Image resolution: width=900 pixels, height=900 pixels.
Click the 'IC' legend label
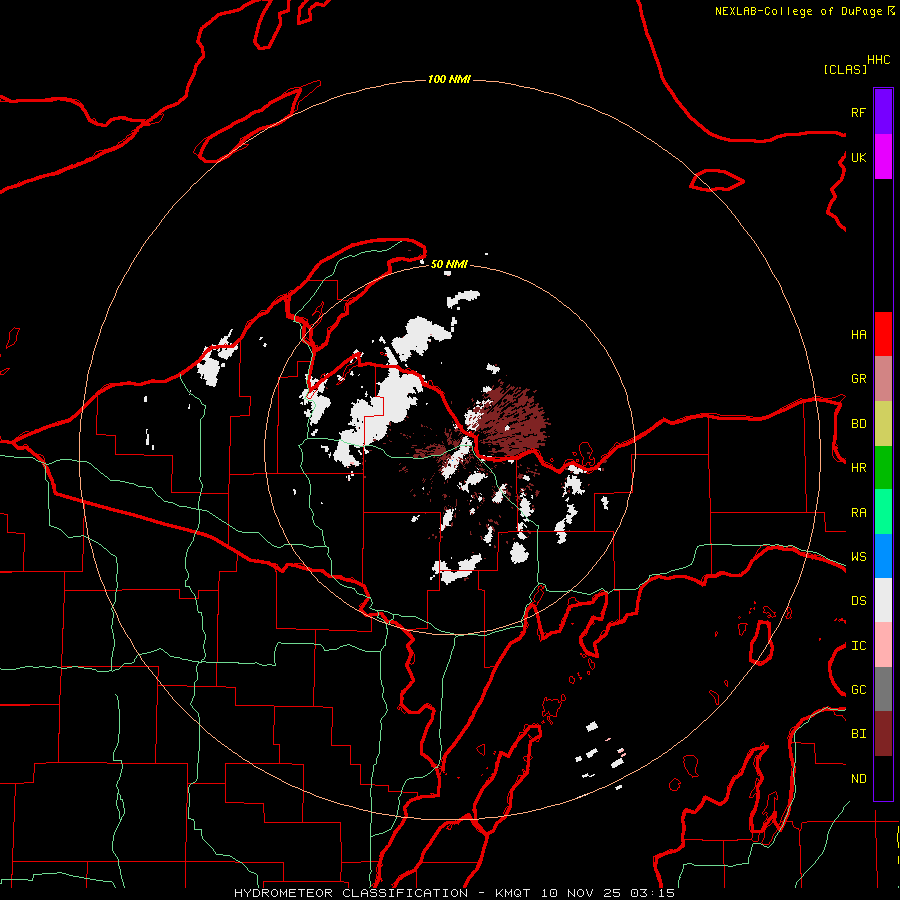click(858, 646)
